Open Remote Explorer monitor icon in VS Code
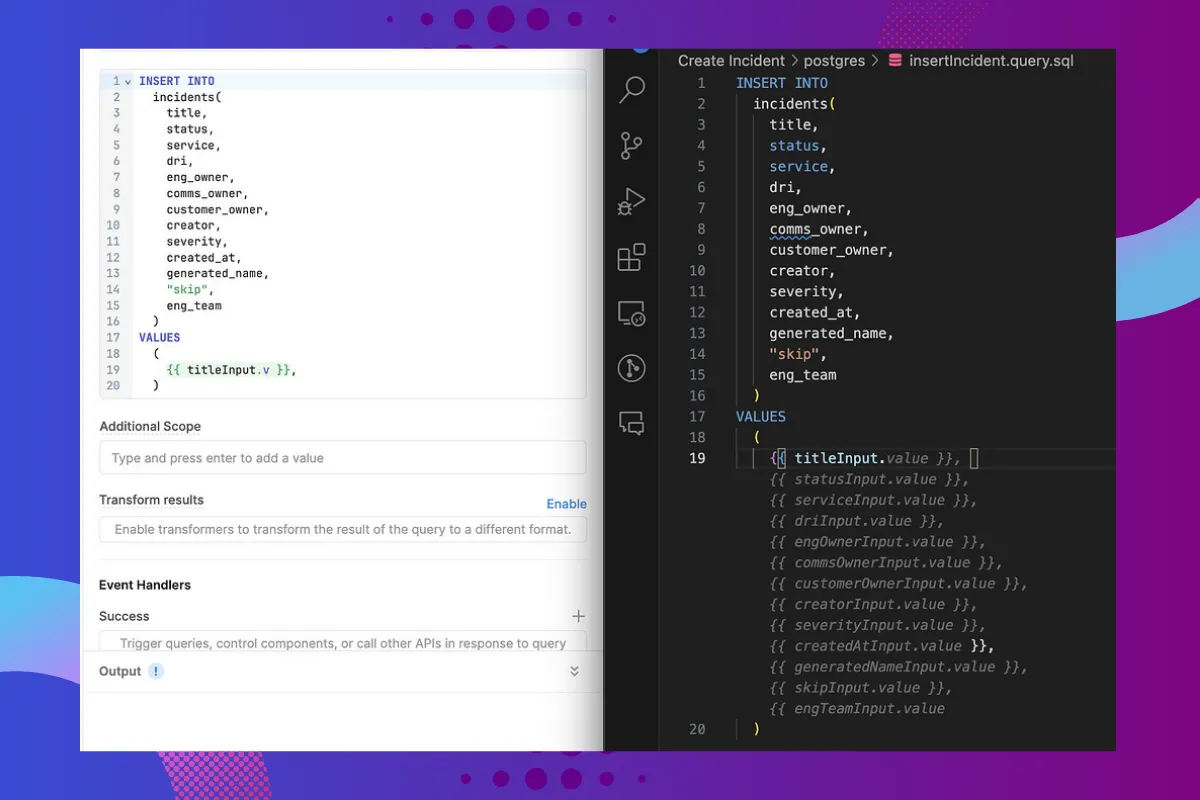 pyautogui.click(x=632, y=314)
